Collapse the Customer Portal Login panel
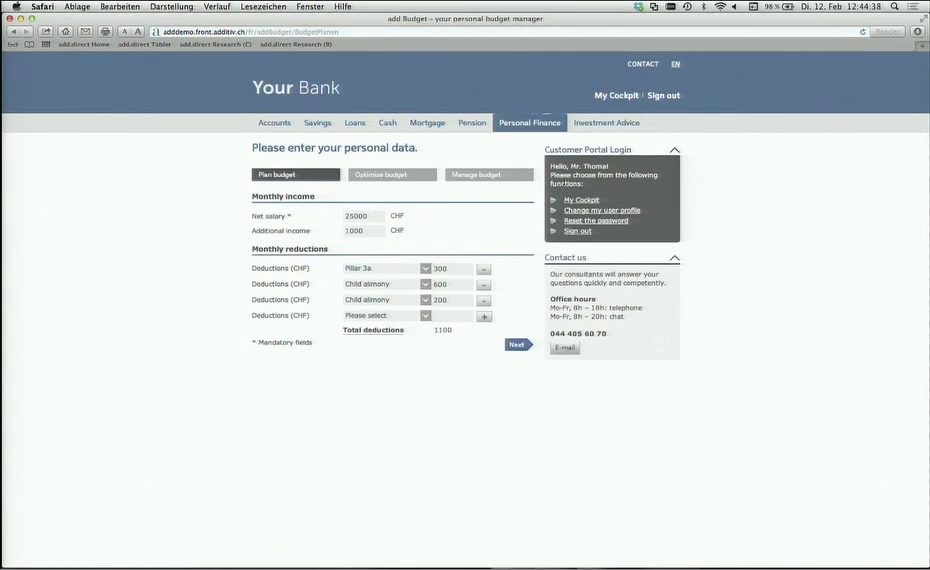Image resolution: width=930 pixels, height=570 pixels. pos(674,150)
